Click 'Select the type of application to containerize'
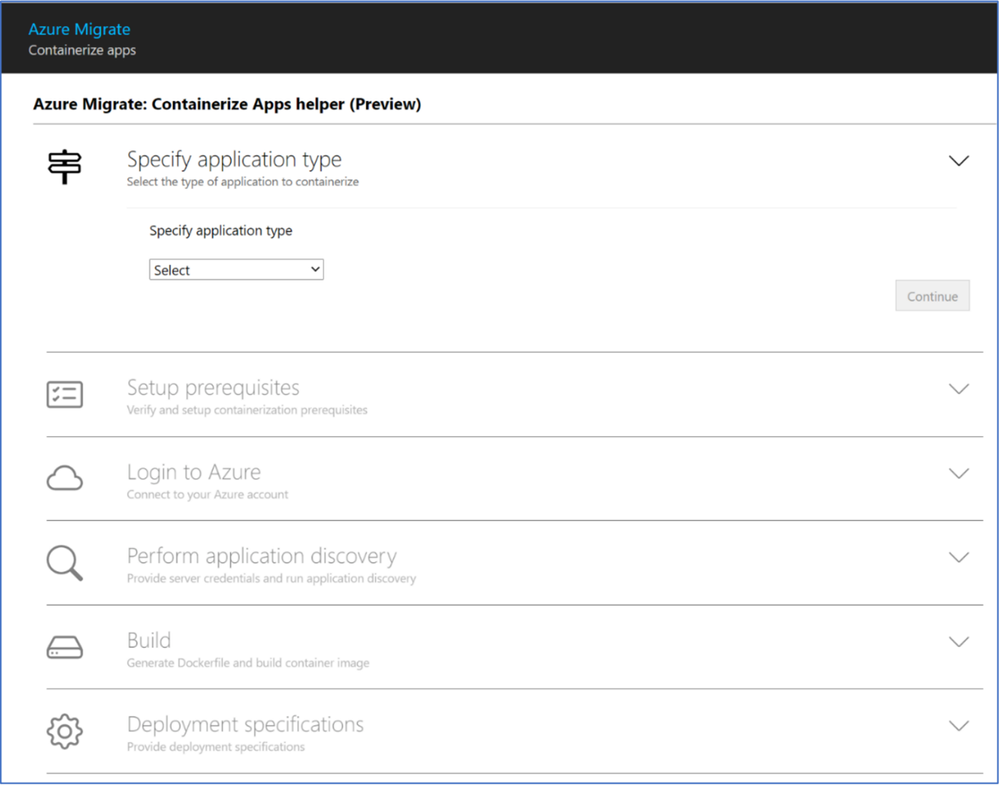999x785 pixels. (x=243, y=182)
